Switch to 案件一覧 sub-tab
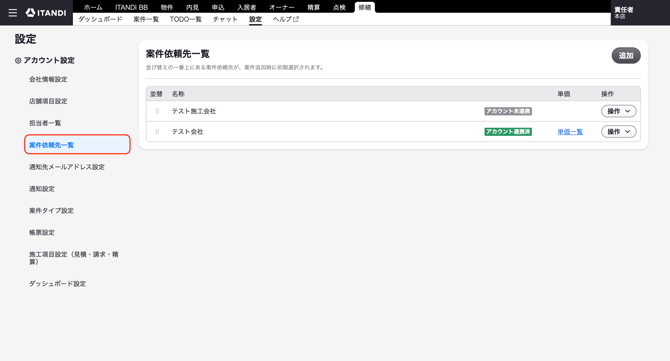670x361 pixels. tap(146, 19)
